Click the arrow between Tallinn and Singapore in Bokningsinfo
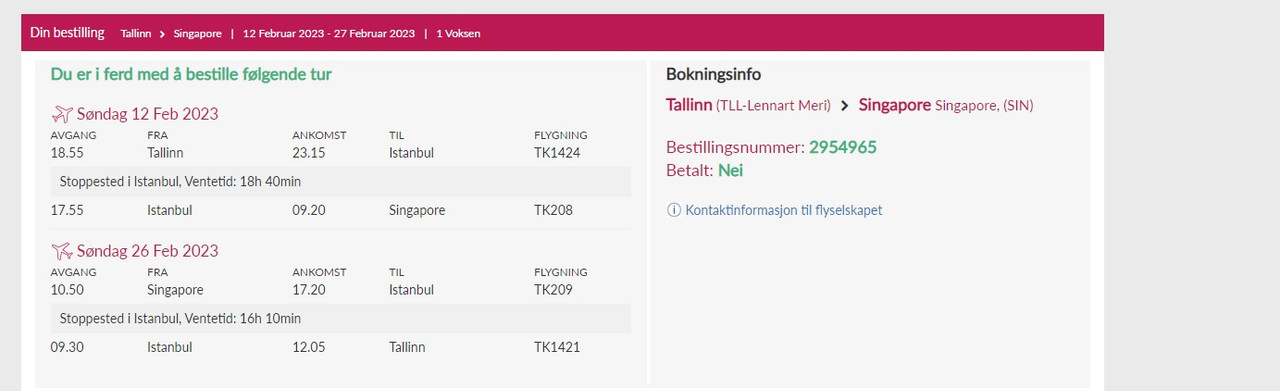 click(x=845, y=105)
